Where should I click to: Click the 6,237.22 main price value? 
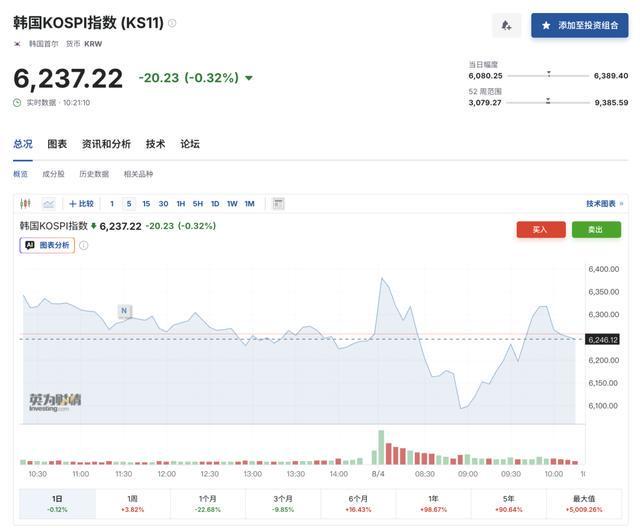click(x=68, y=78)
